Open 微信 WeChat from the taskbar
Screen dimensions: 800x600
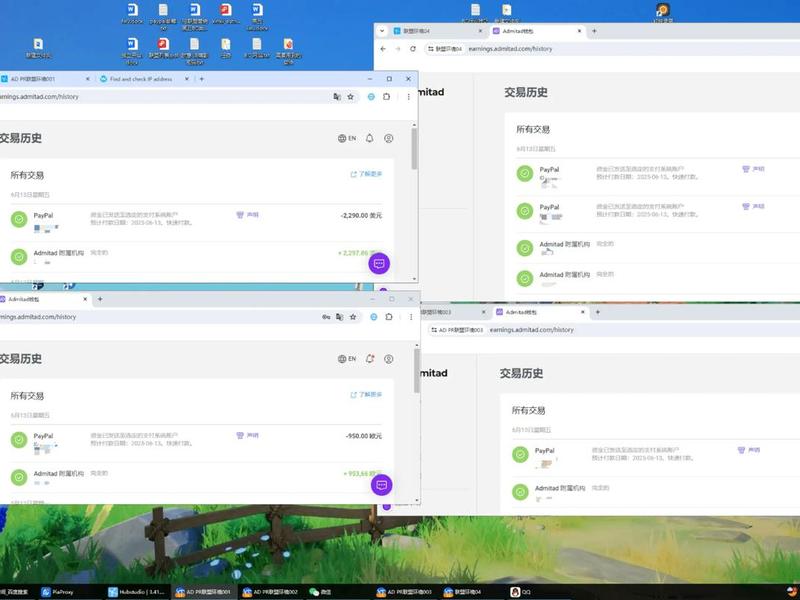[x=321, y=592]
